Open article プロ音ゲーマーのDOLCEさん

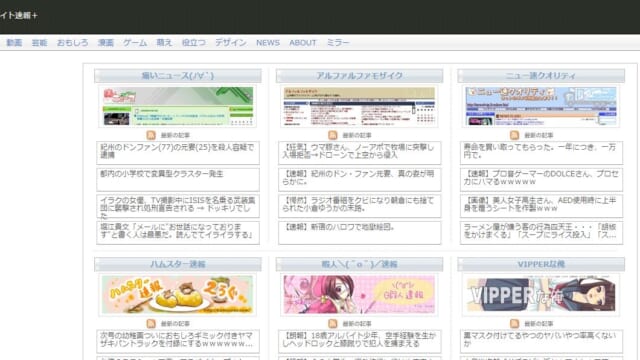541,180
